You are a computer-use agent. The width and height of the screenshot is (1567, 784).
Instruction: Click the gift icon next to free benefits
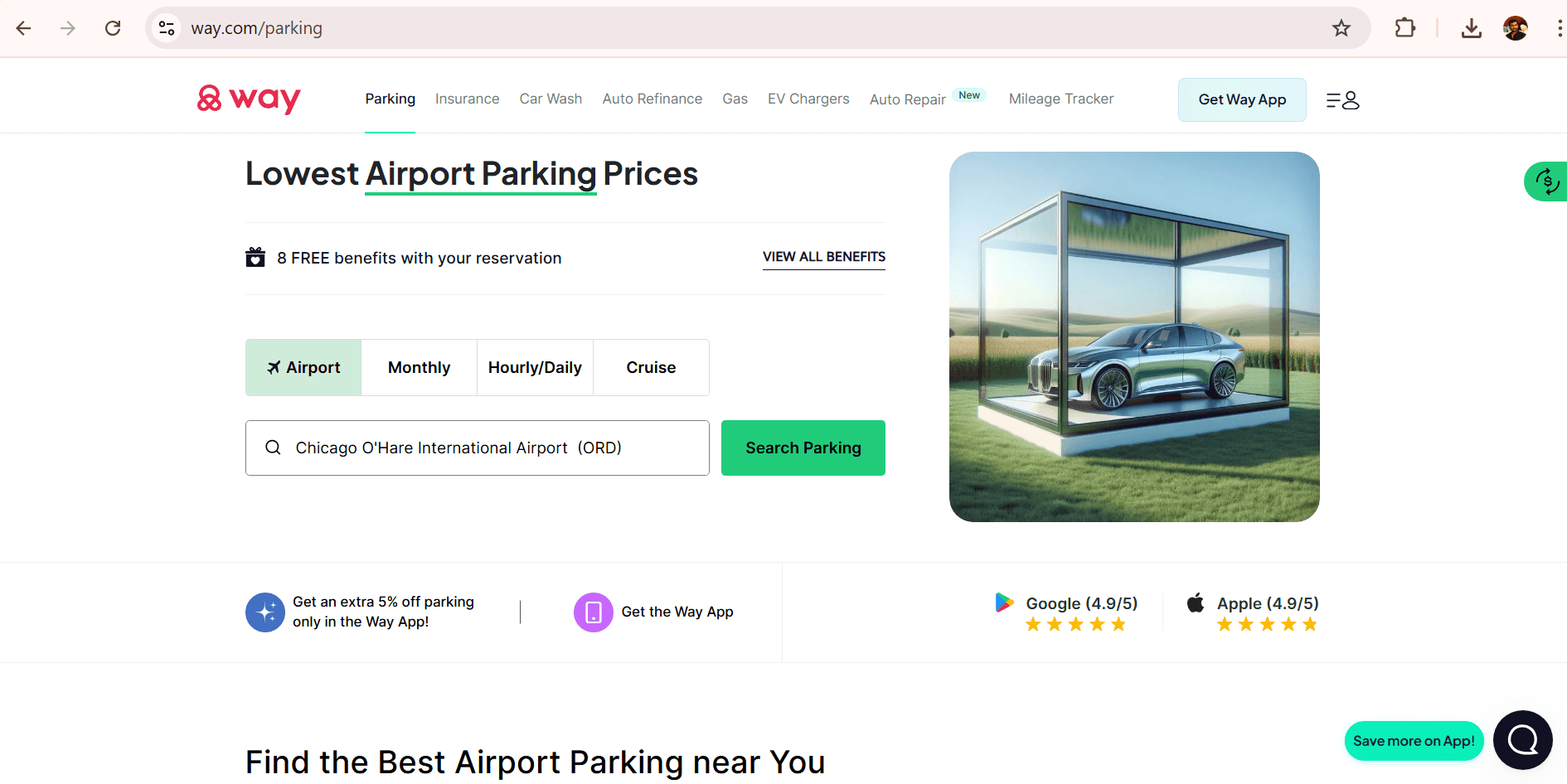(x=255, y=257)
